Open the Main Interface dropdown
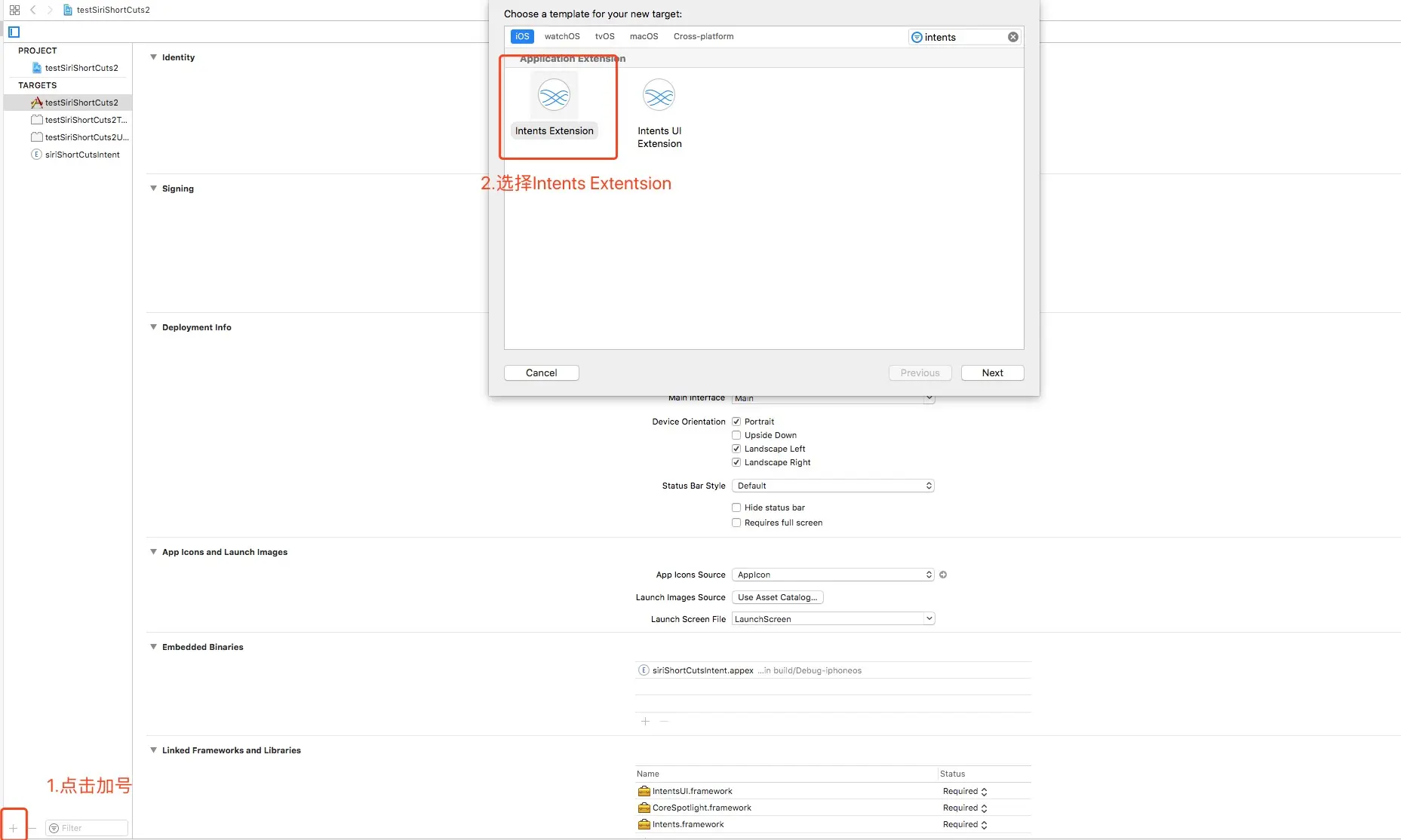This screenshot has width=1401, height=840. [833, 398]
